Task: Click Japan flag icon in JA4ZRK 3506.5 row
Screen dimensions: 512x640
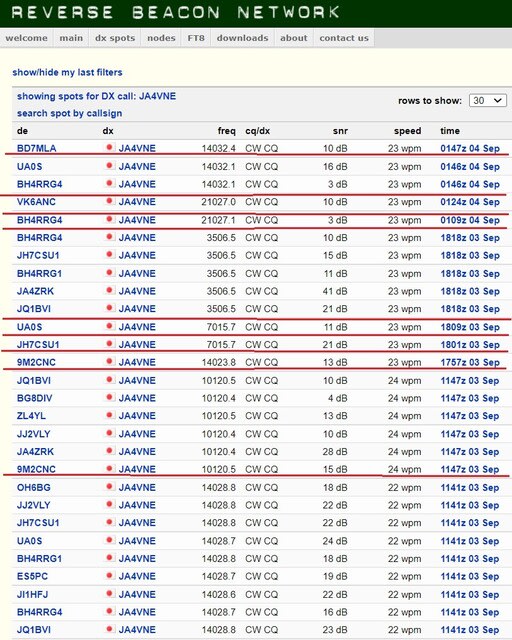Action: point(109,290)
